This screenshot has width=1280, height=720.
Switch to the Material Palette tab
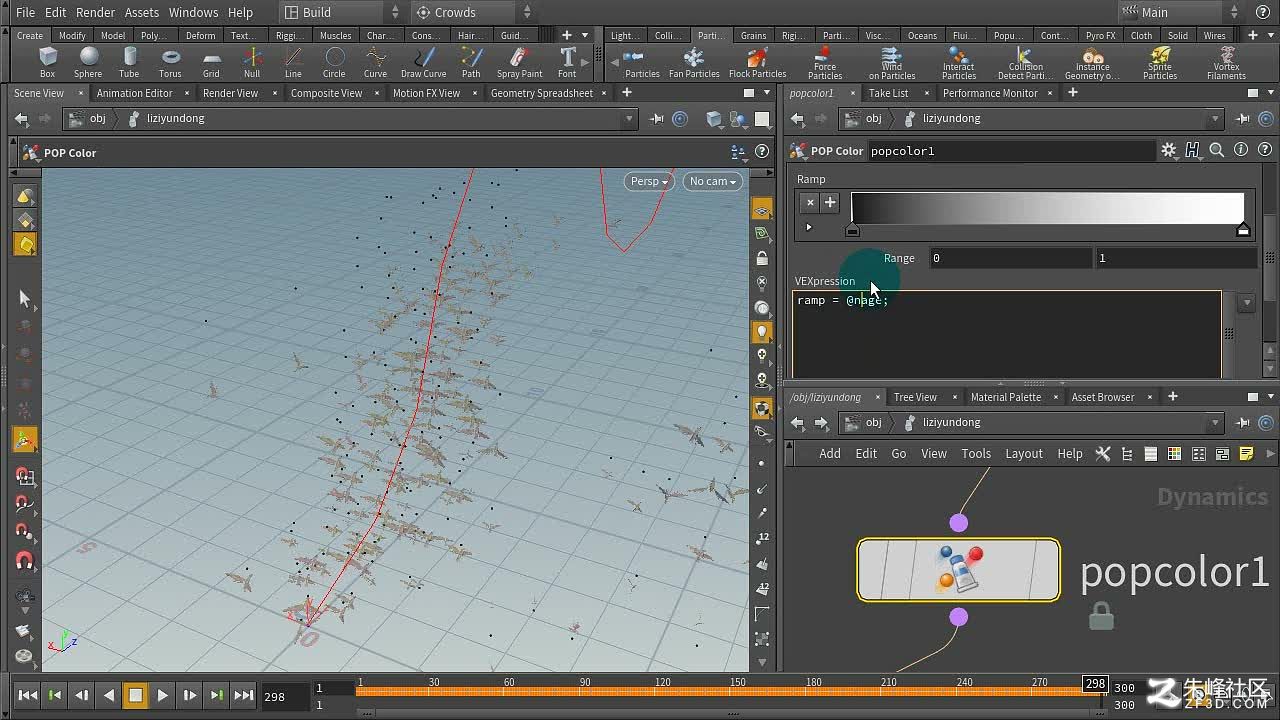(x=1005, y=397)
